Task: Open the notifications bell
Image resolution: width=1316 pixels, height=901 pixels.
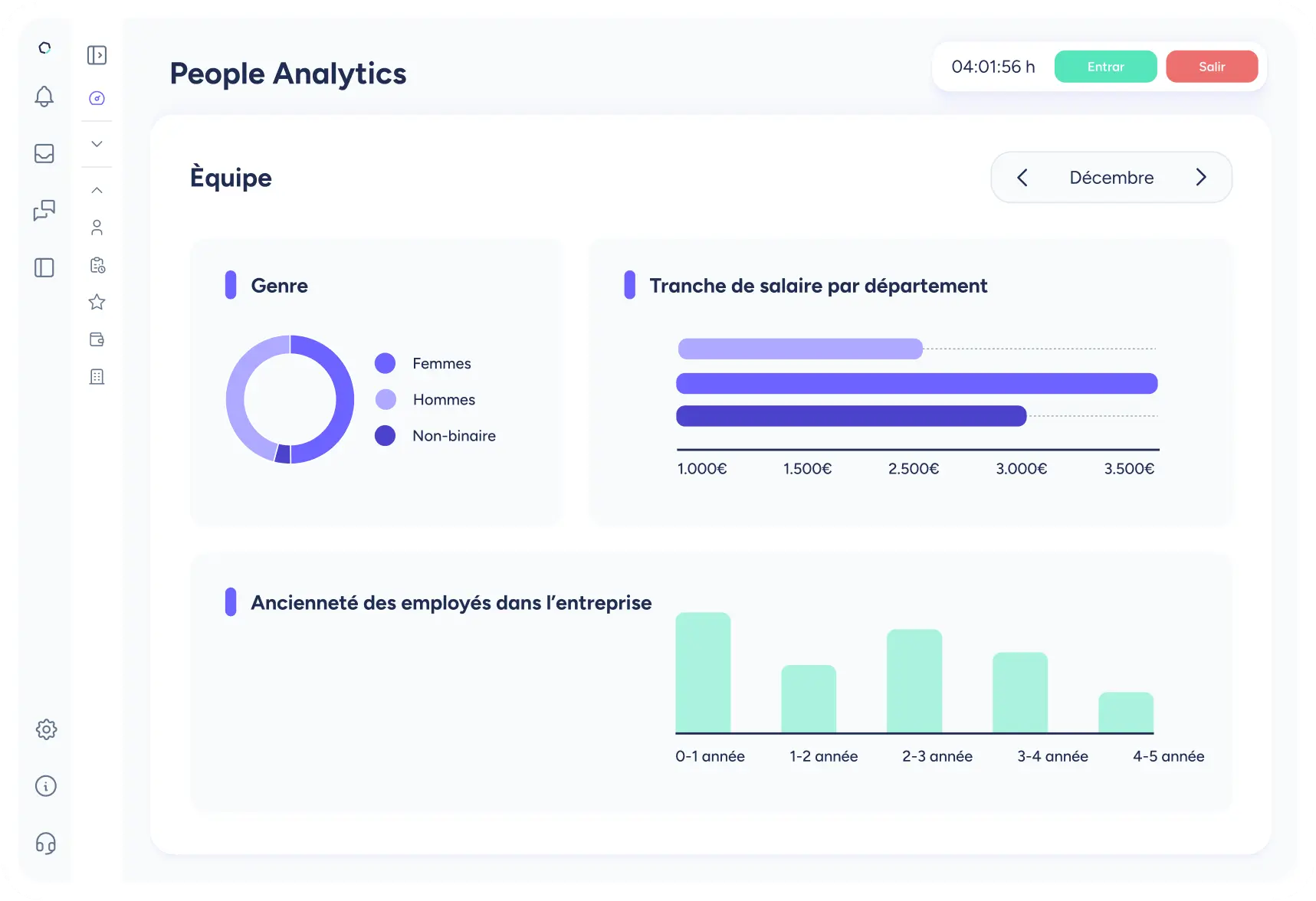Action: click(x=44, y=97)
